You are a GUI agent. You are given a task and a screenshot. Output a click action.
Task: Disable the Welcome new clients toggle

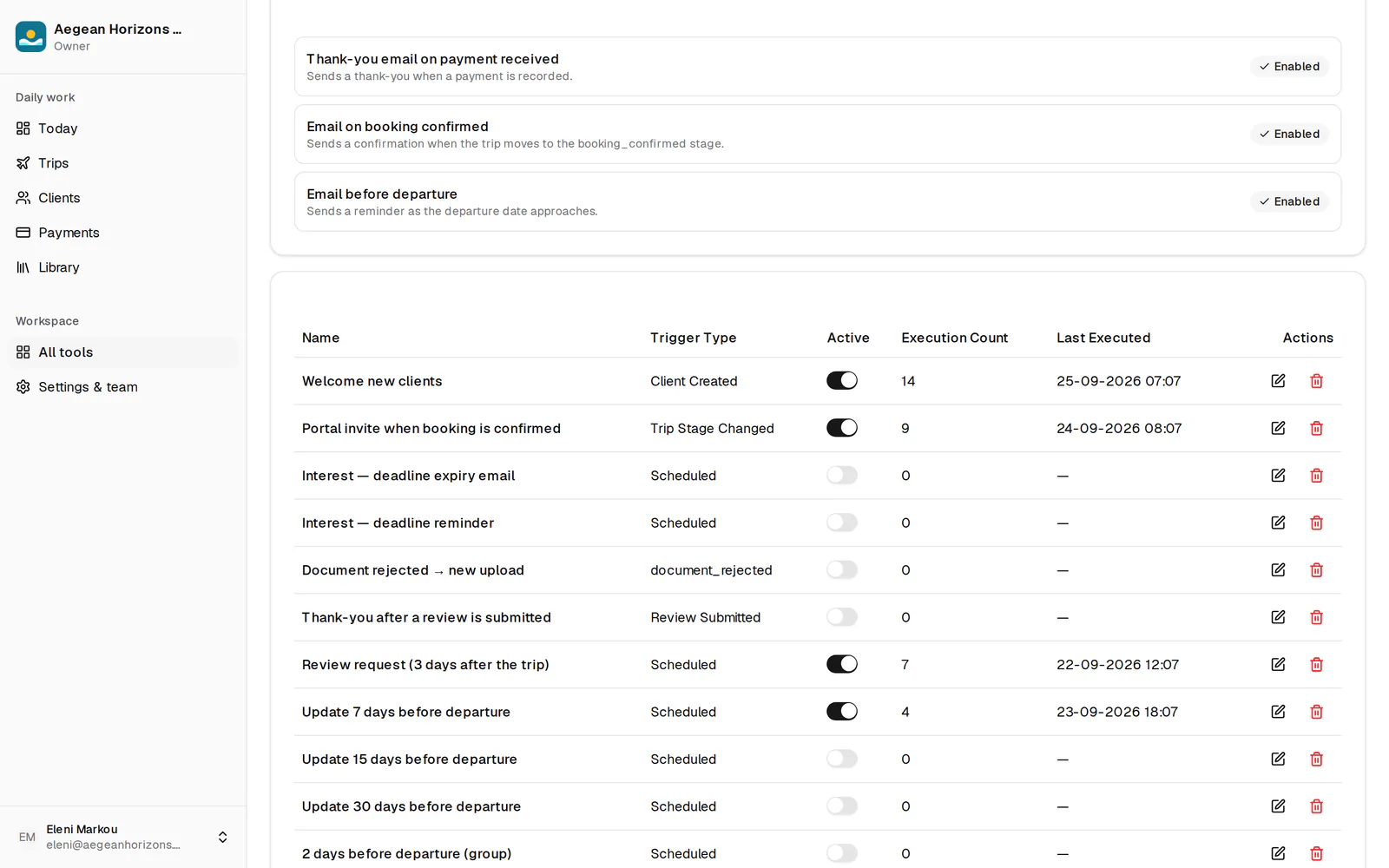click(842, 381)
